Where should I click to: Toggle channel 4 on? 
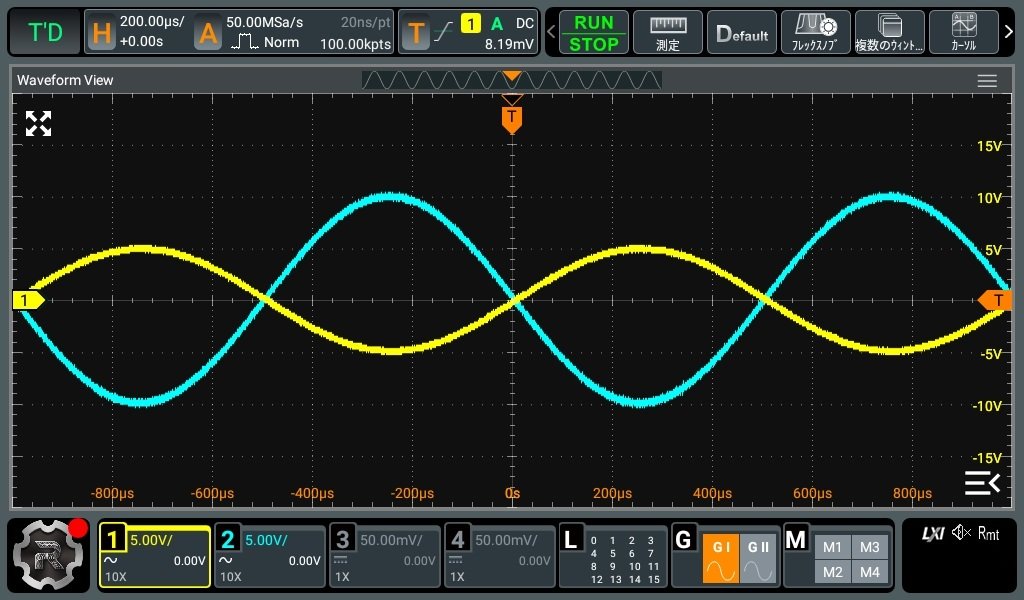coord(458,539)
